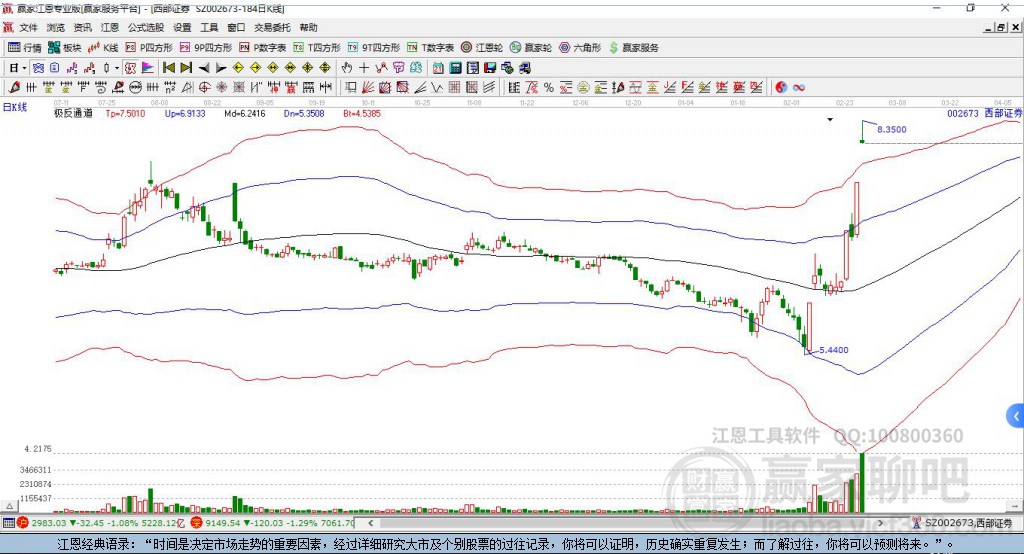Screen dimensions: 1024x554
Task: Open the 9T四方形 tool
Action: [374, 48]
